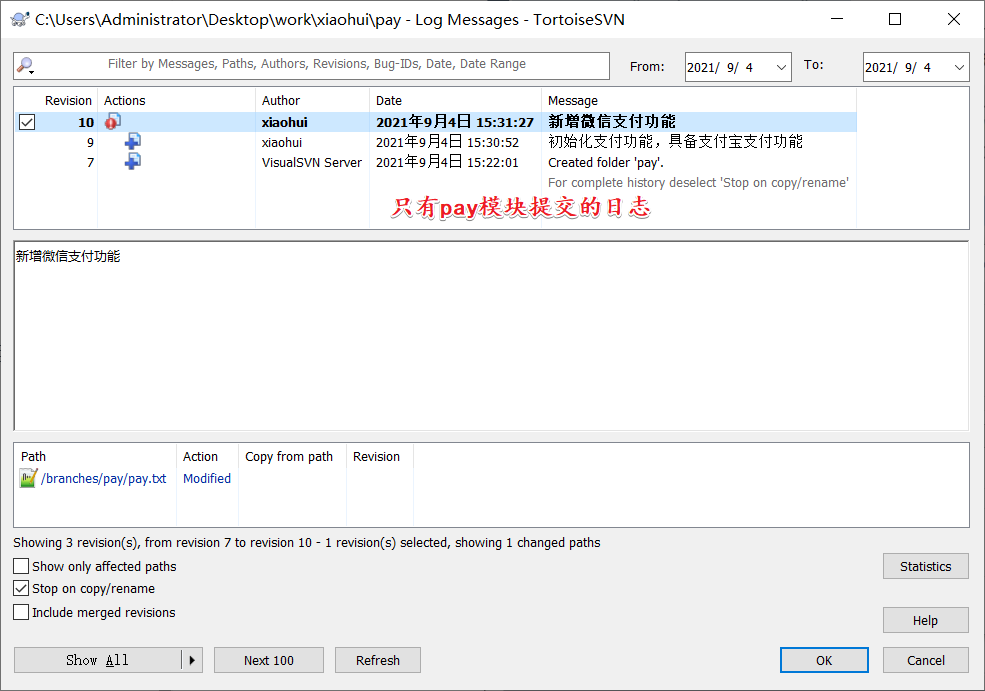This screenshot has width=985, height=691.
Task: Maximize the Log Messages window
Action: pyautogui.click(x=895, y=19)
